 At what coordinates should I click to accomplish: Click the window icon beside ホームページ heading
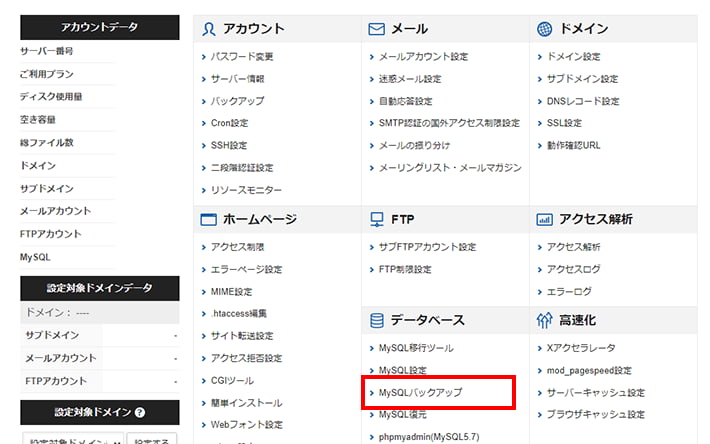209,219
